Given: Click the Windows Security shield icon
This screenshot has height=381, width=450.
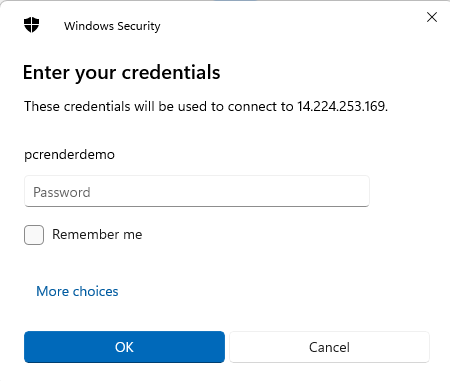Looking at the screenshot, I should click(x=32, y=25).
